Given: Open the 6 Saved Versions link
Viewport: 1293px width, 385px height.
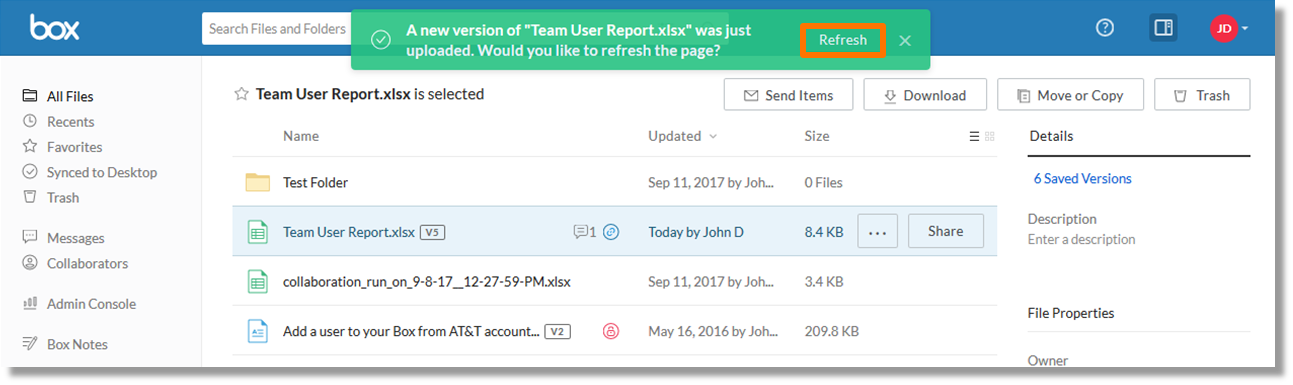Looking at the screenshot, I should click(x=1083, y=179).
